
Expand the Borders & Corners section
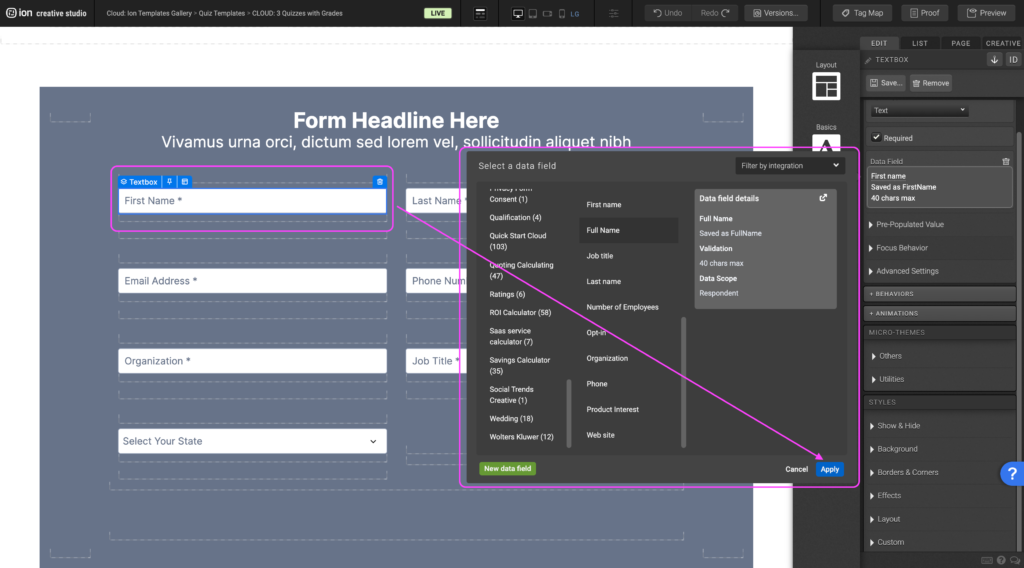[908, 472]
